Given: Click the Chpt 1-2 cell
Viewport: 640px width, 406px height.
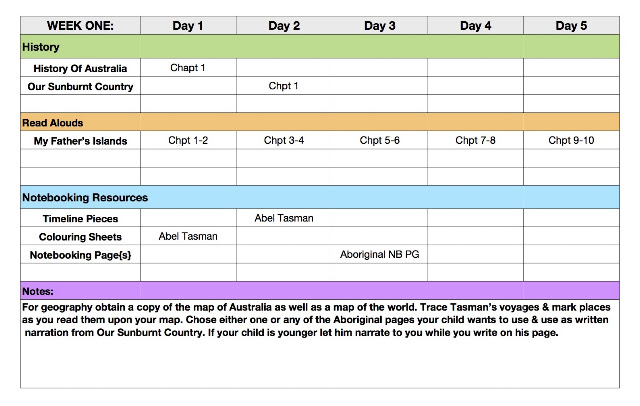Looking at the screenshot, I should coord(188,140).
